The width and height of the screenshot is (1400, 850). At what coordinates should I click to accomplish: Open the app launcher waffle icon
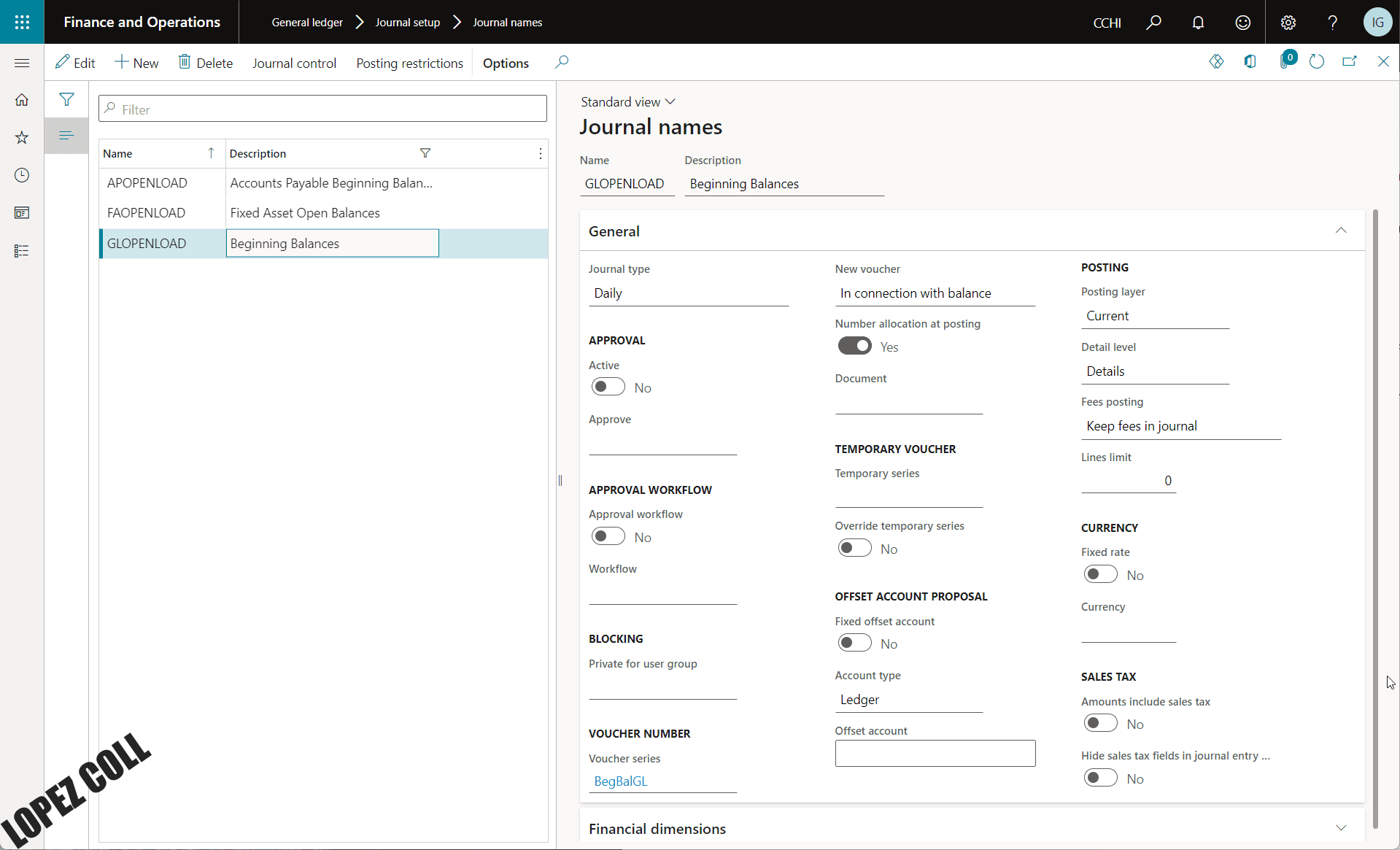point(22,22)
